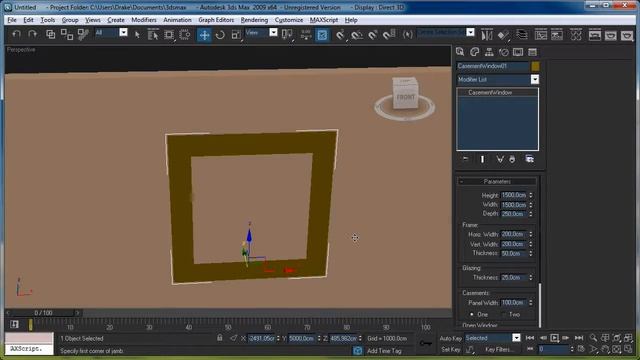This screenshot has height=360, width=640.
Task: Activate the Select and Rotate tool
Action: 220,35
